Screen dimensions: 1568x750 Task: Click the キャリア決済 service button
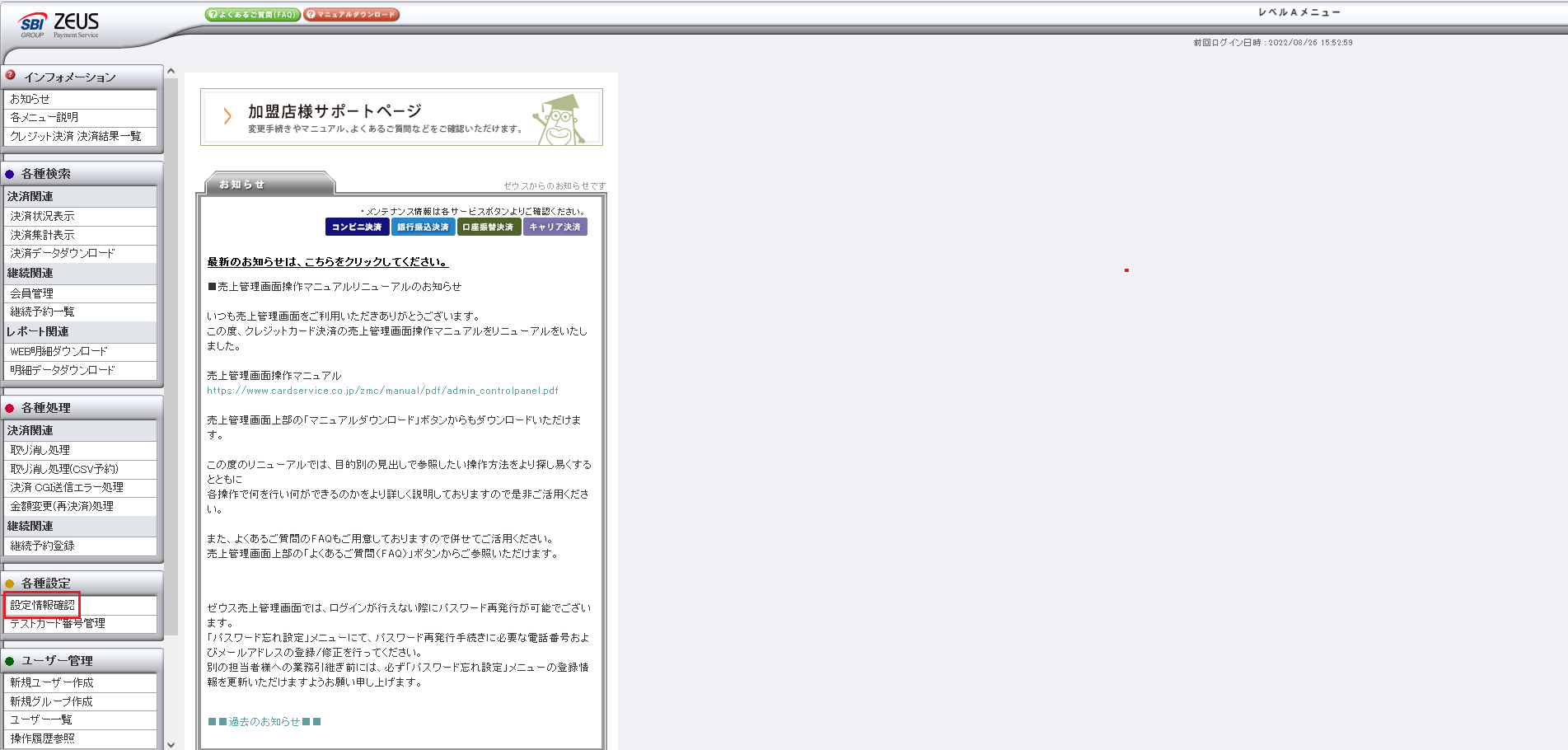pos(555,227)
